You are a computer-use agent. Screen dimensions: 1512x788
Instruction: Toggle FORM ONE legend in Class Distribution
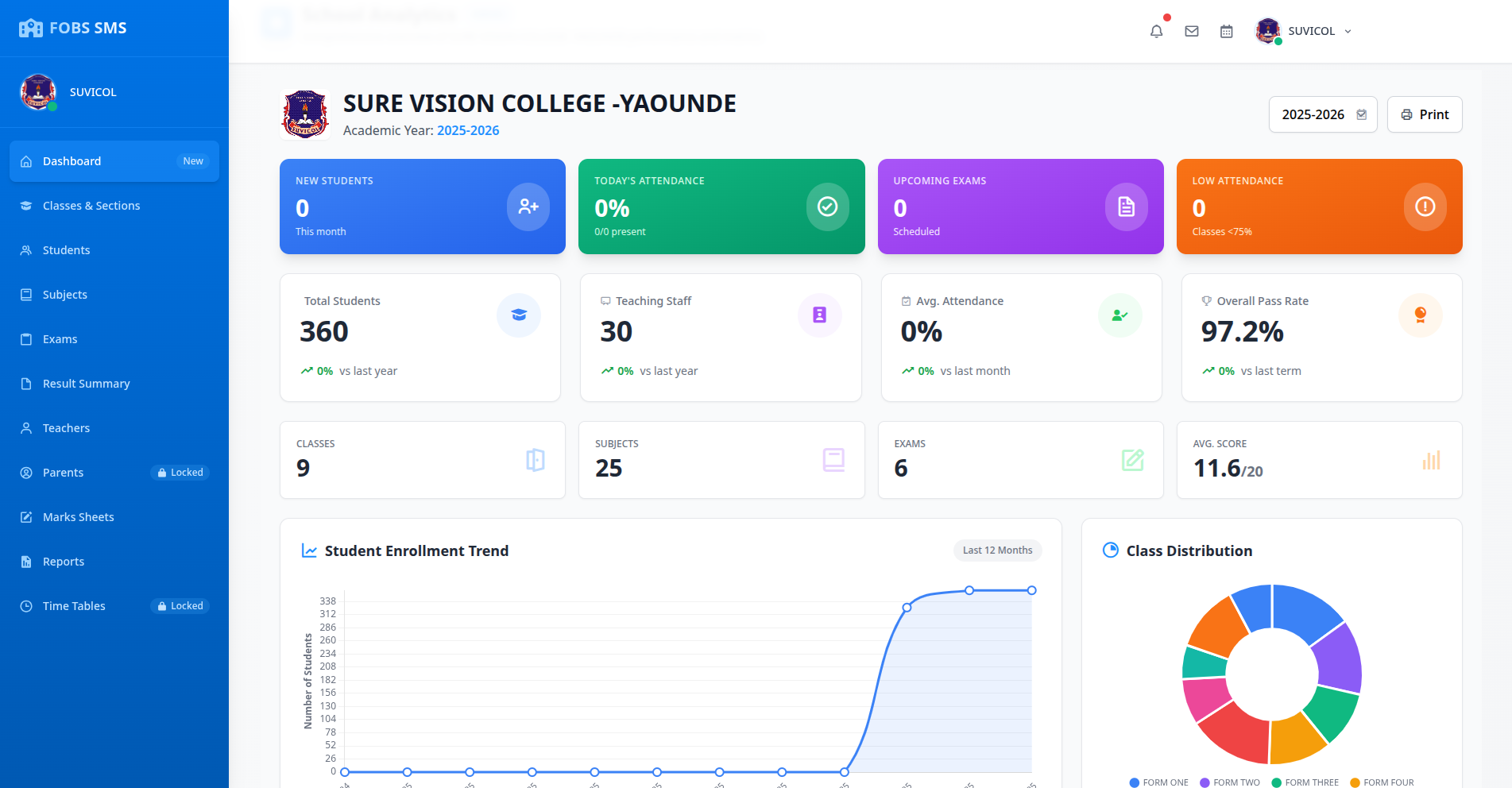point(1159,782)
